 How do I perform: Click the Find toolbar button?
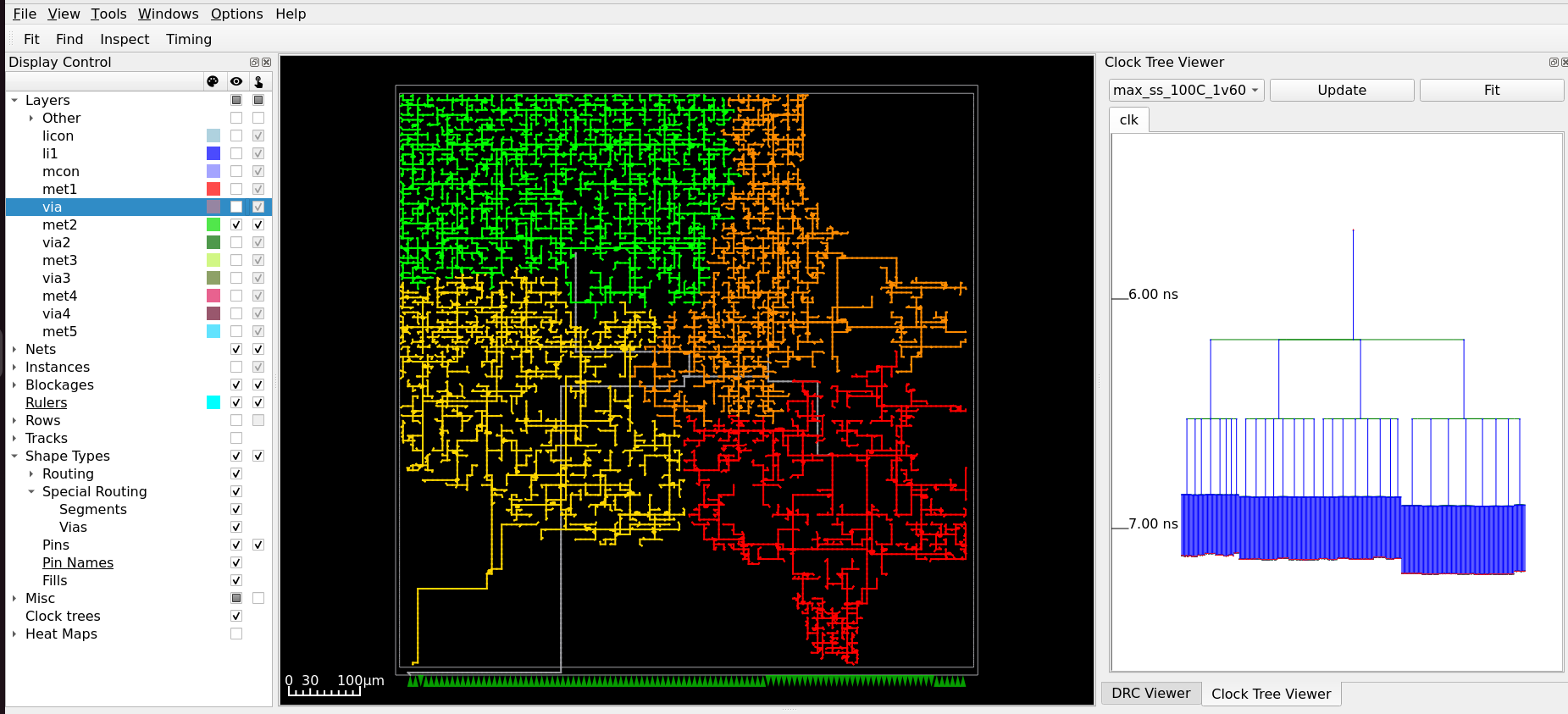(x=69, y=39)
